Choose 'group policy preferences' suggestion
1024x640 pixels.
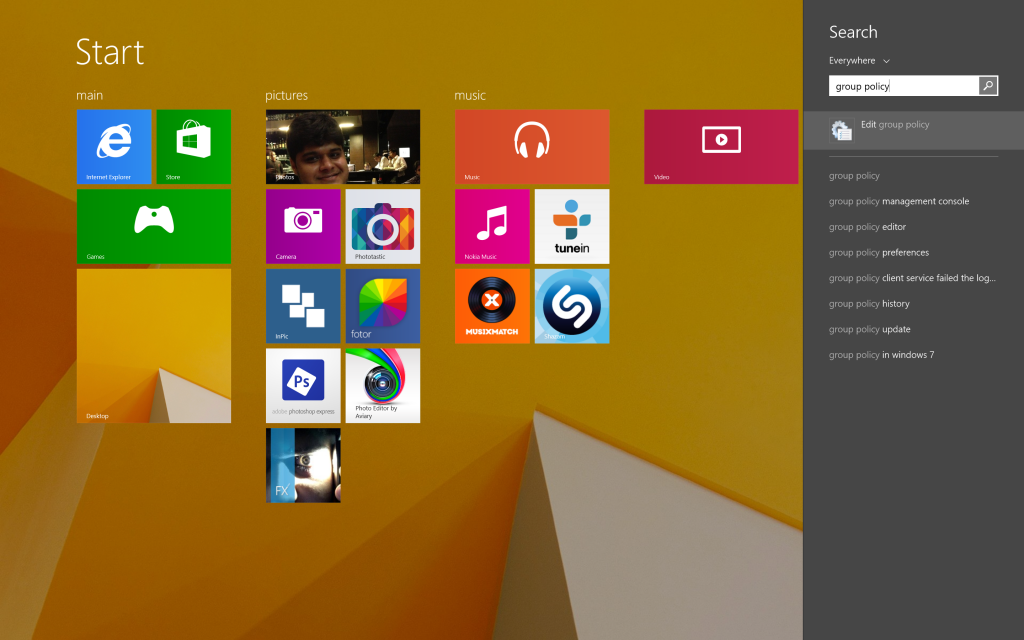(879, 252)
